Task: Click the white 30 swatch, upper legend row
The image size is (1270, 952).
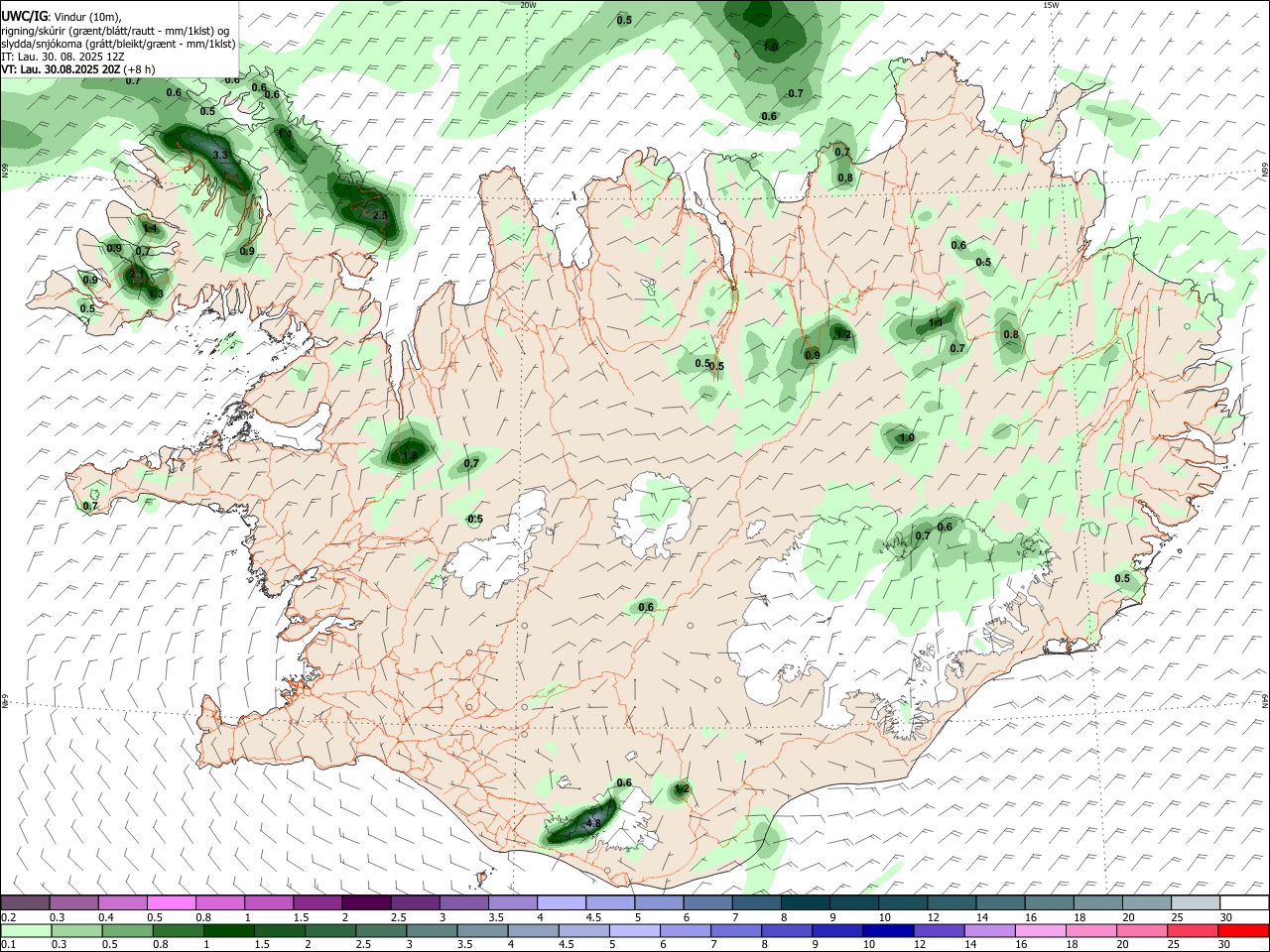Action: 1244,903
